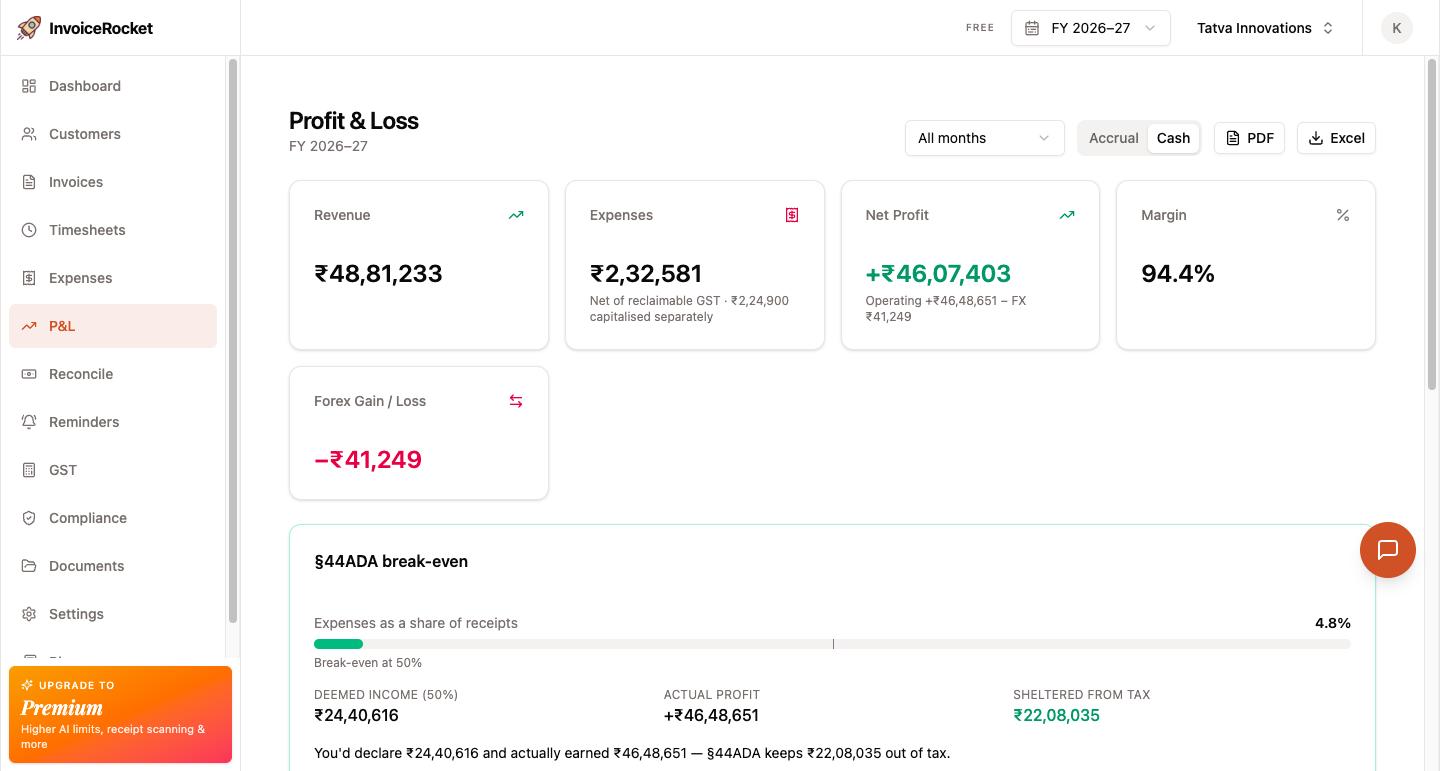Click the Dashboard grid icon
Viewport: 1440px width, 771px height.
(x=29, y=86)
